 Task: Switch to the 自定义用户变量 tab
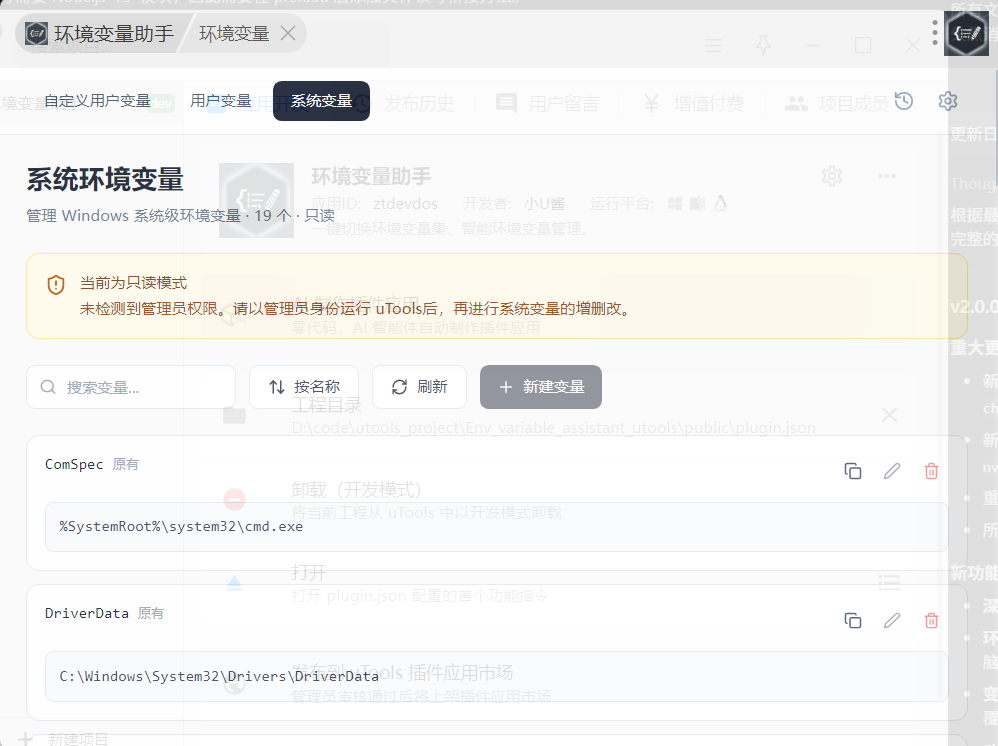[97, 101]
